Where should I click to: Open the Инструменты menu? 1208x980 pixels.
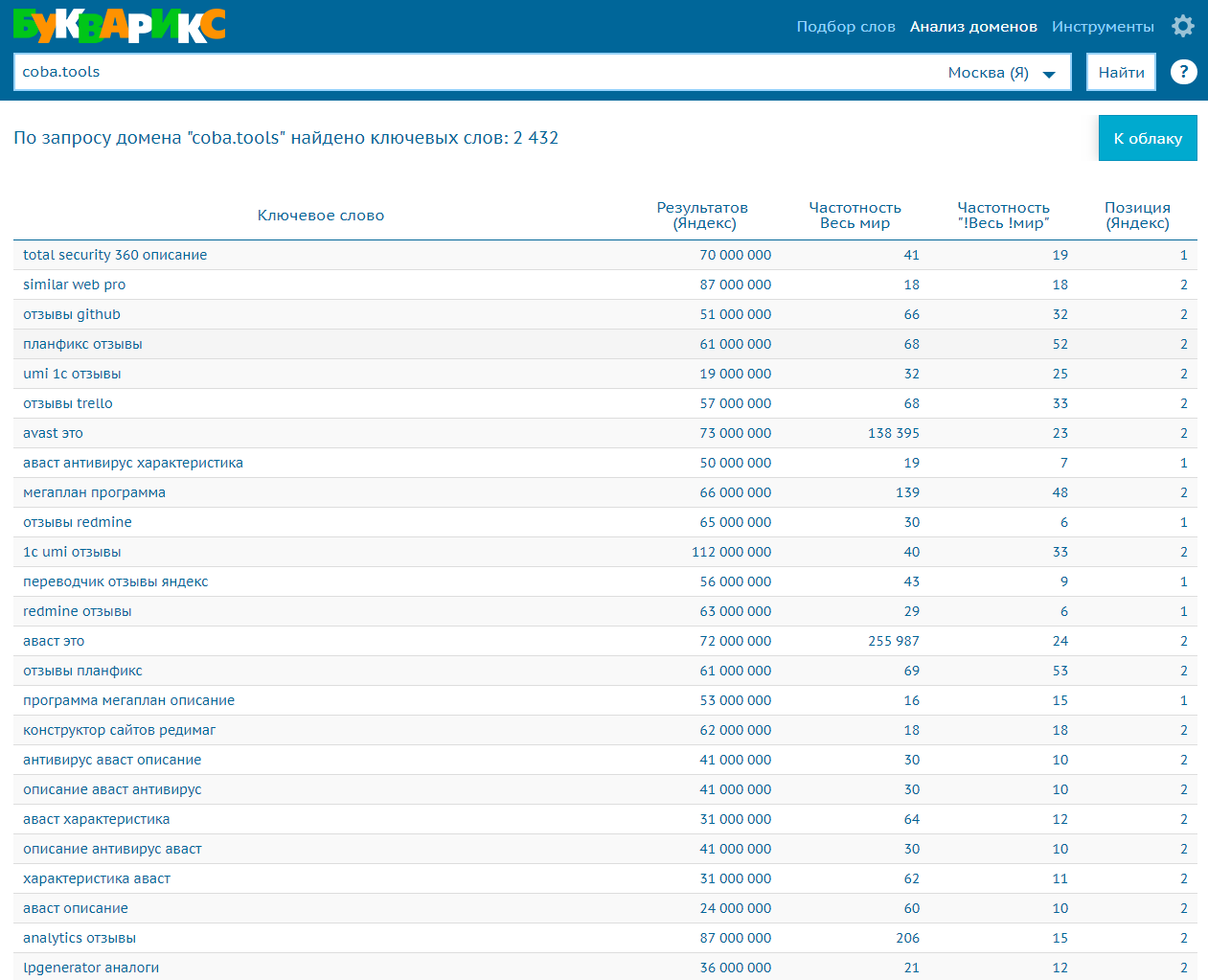pos(1103,27)
